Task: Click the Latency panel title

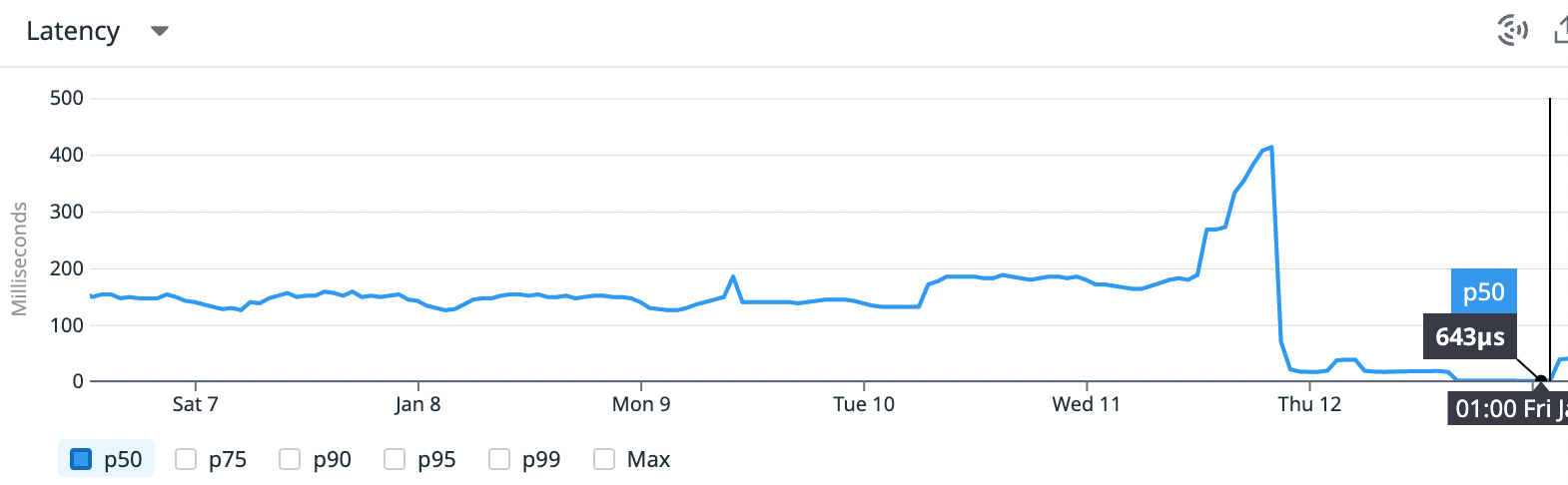Action: [x=73, y=31]
